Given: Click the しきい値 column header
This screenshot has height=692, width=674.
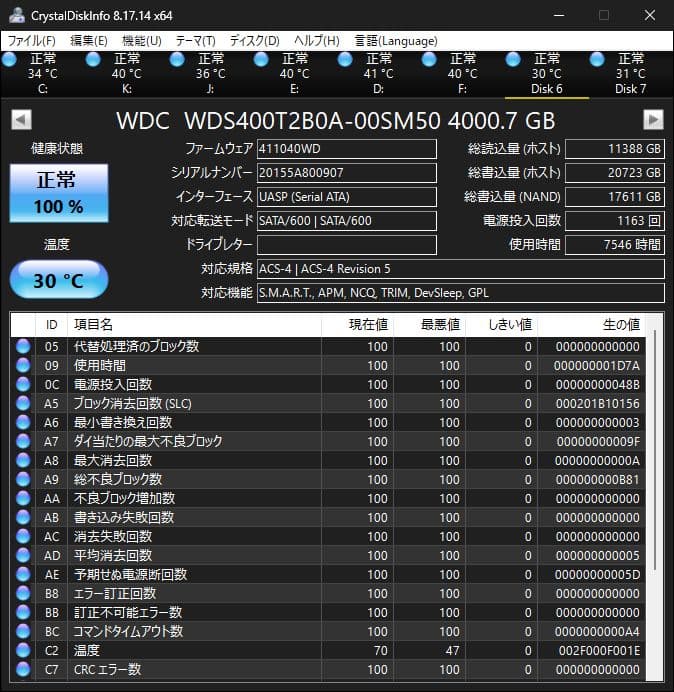Looking at the screenshot, I should point(501,325).
